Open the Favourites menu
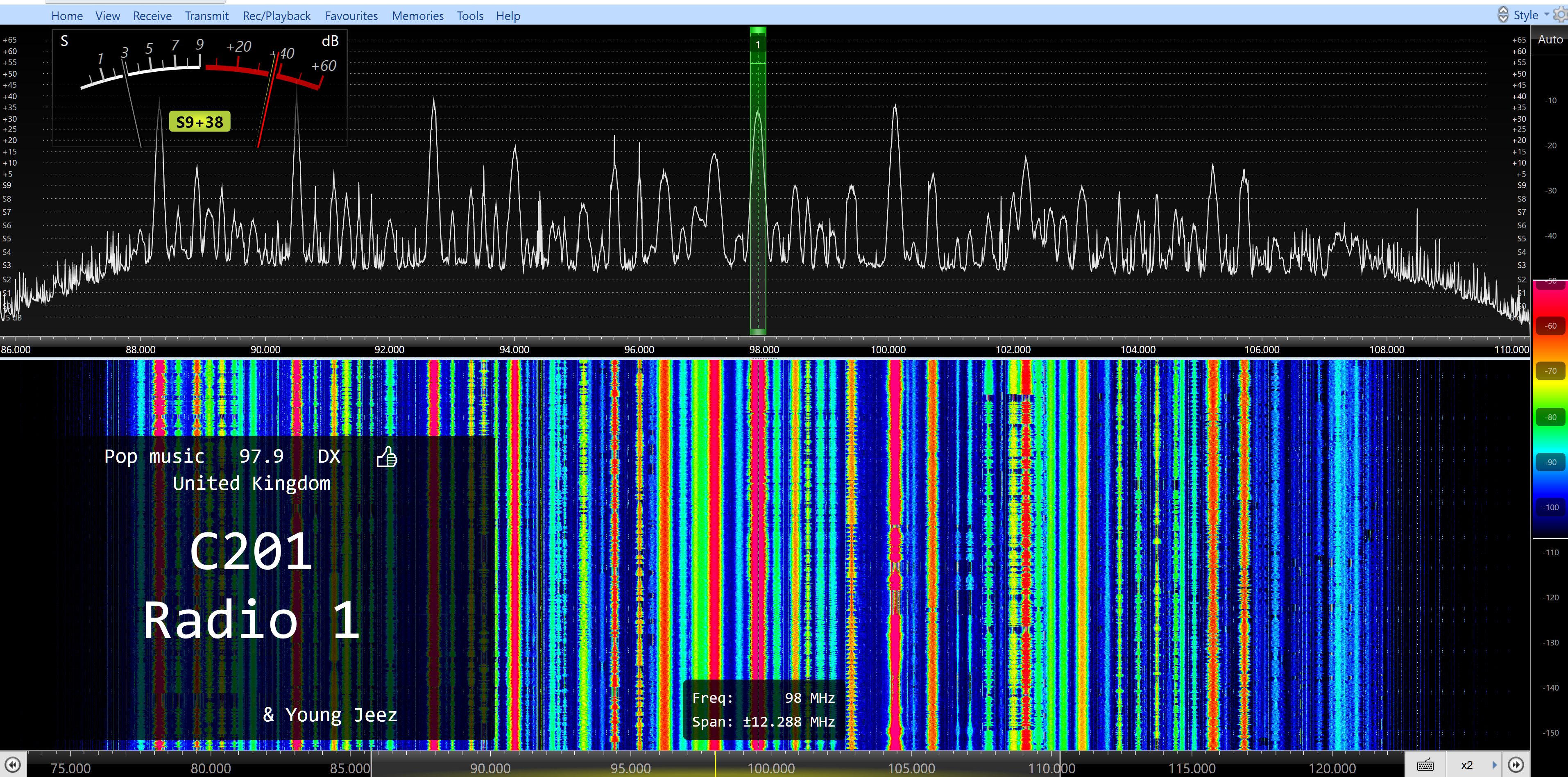 coord(351,16)
